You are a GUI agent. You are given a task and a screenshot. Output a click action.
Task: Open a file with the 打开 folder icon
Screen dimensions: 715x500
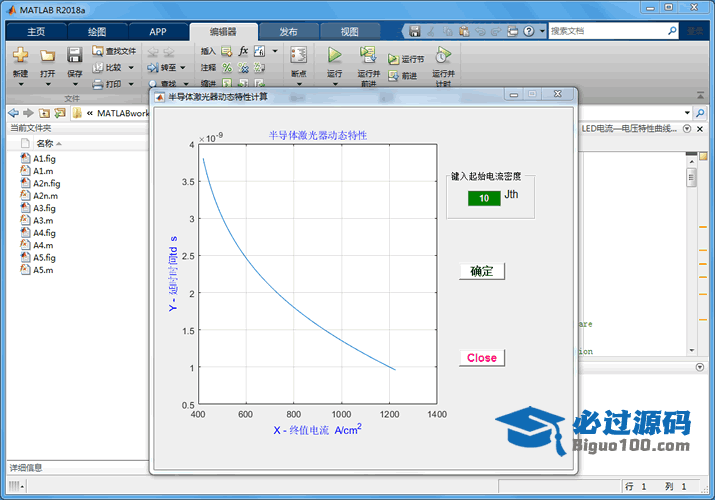click(47, 55)
